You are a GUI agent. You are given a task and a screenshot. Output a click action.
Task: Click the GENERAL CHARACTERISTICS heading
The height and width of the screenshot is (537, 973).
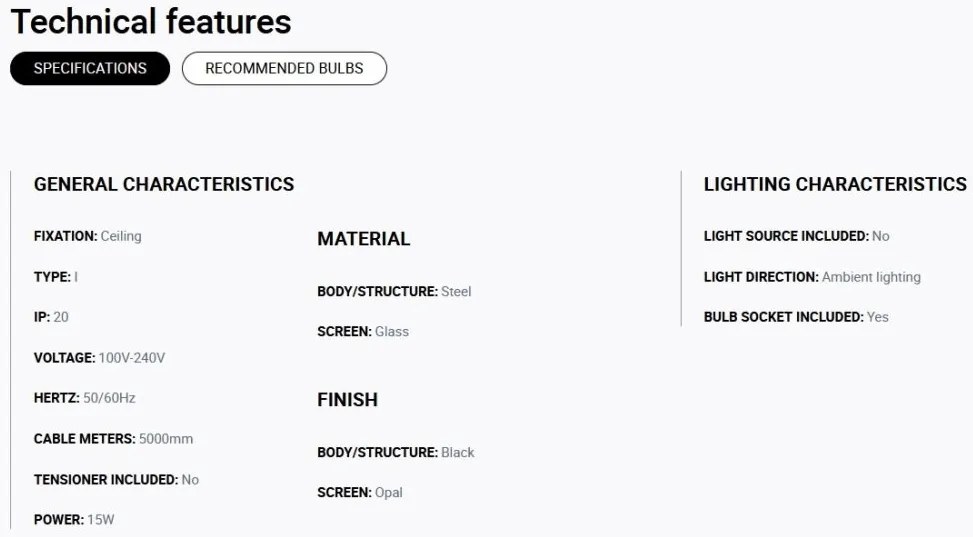pyautogui.click(x=164, y=184)
